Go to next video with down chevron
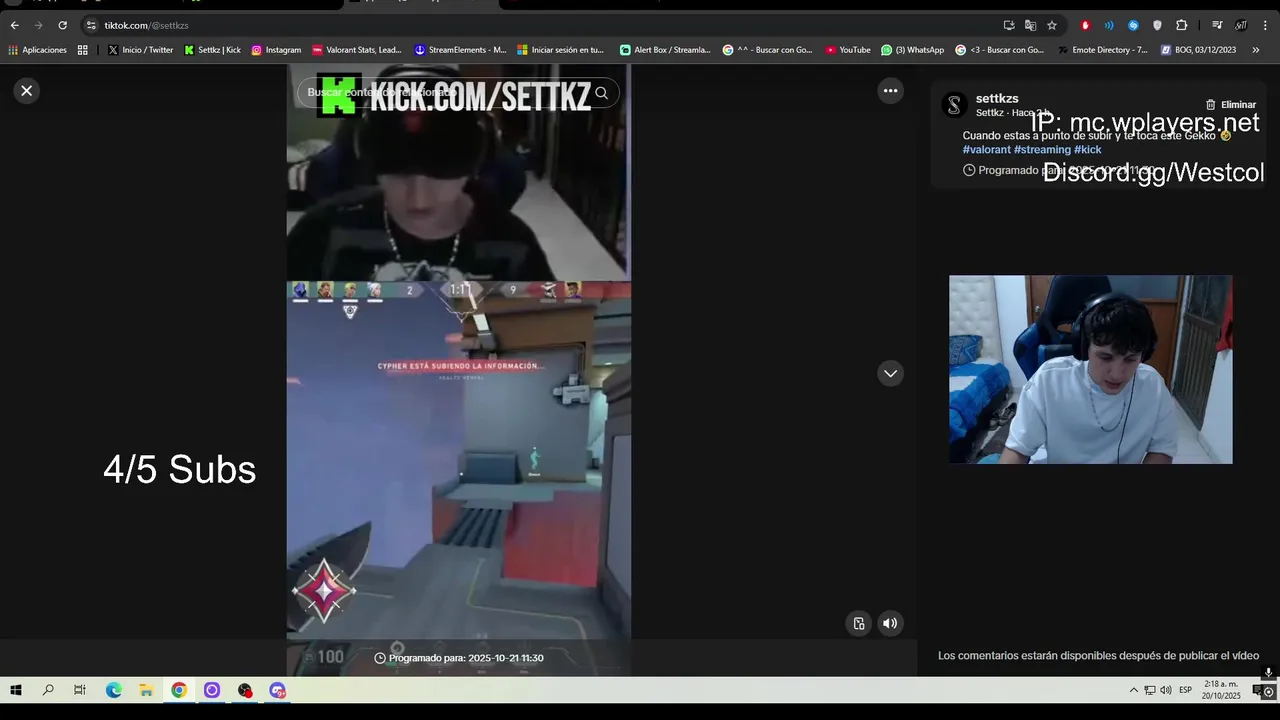This screenshot has height=720, width=1280. coord(890,374)
